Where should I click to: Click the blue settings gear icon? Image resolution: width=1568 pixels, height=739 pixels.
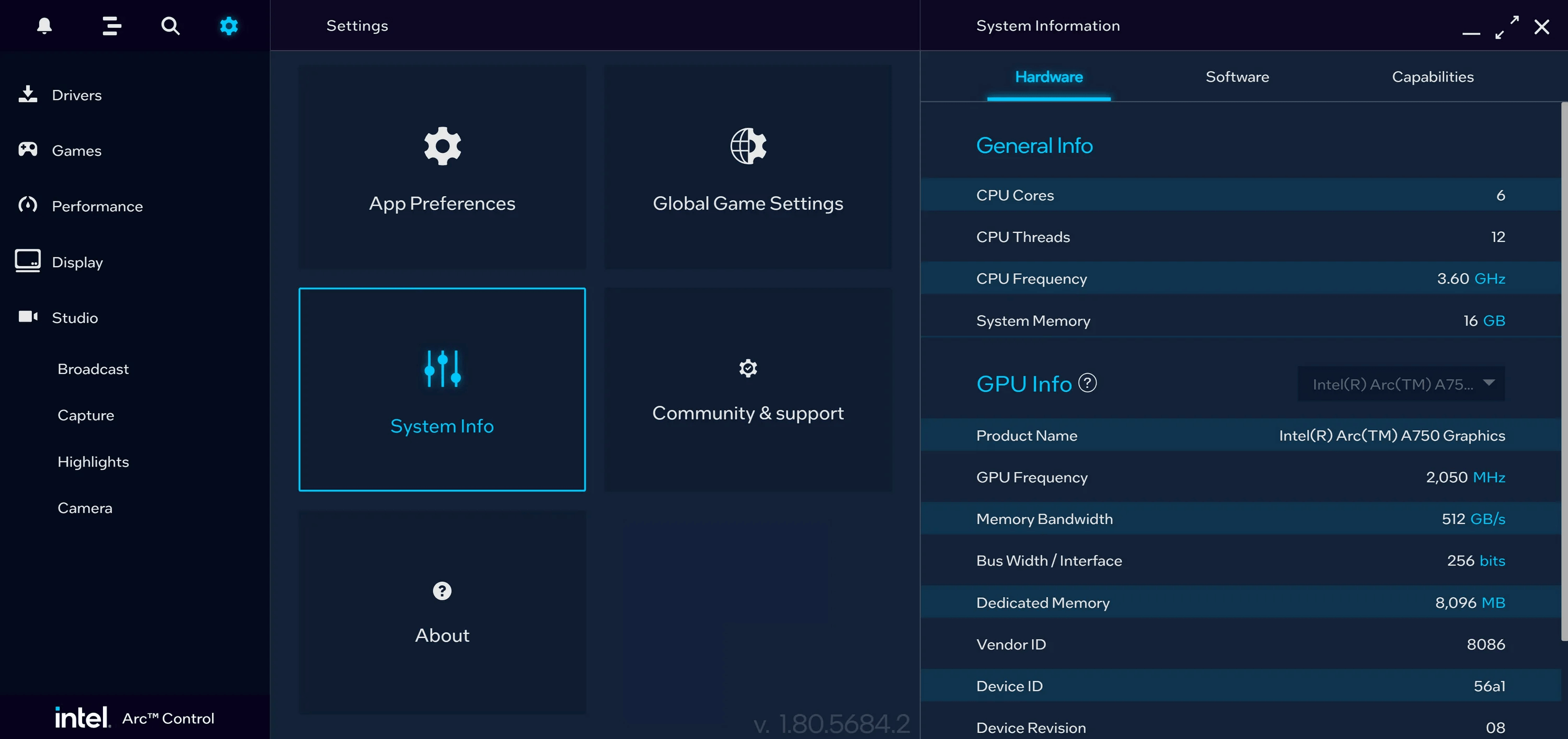pos(229,26)
